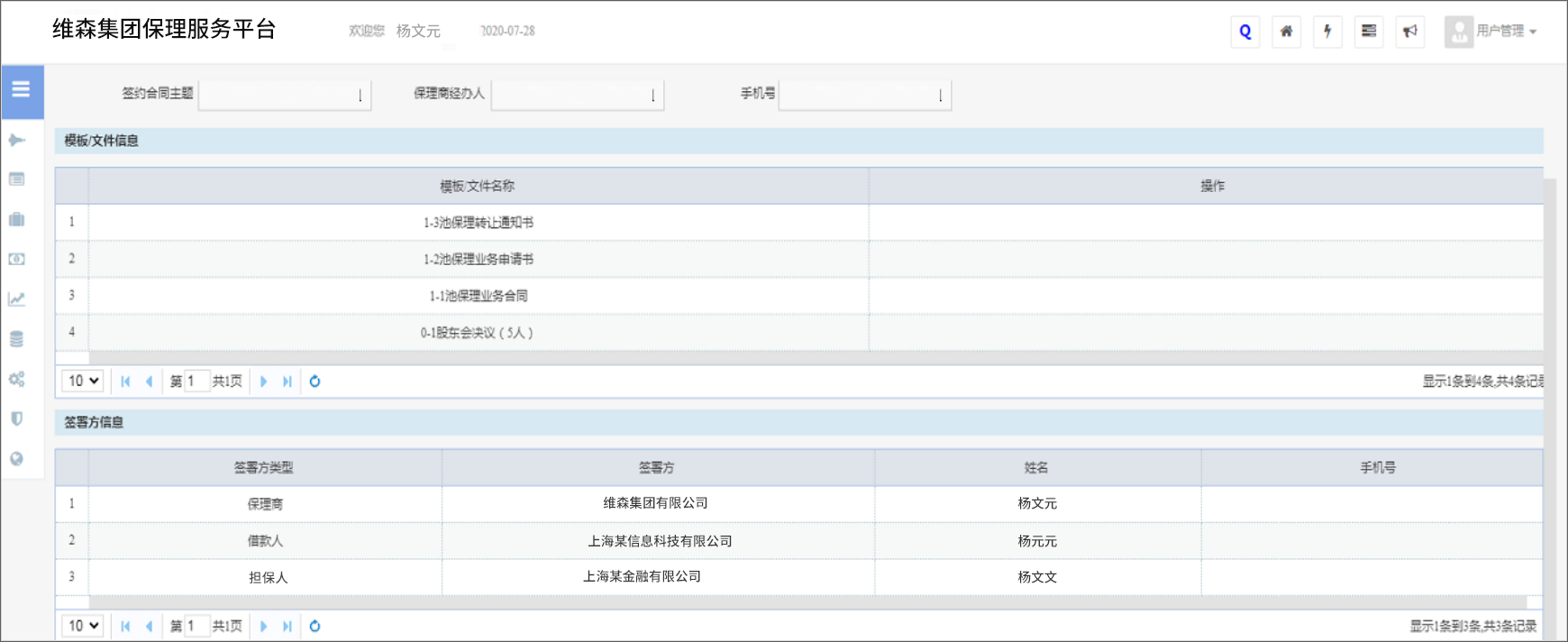
Task: Jump to the first page in the 模板/文件信息 pager
Action: pyautogui.click(x=125, y=381)
